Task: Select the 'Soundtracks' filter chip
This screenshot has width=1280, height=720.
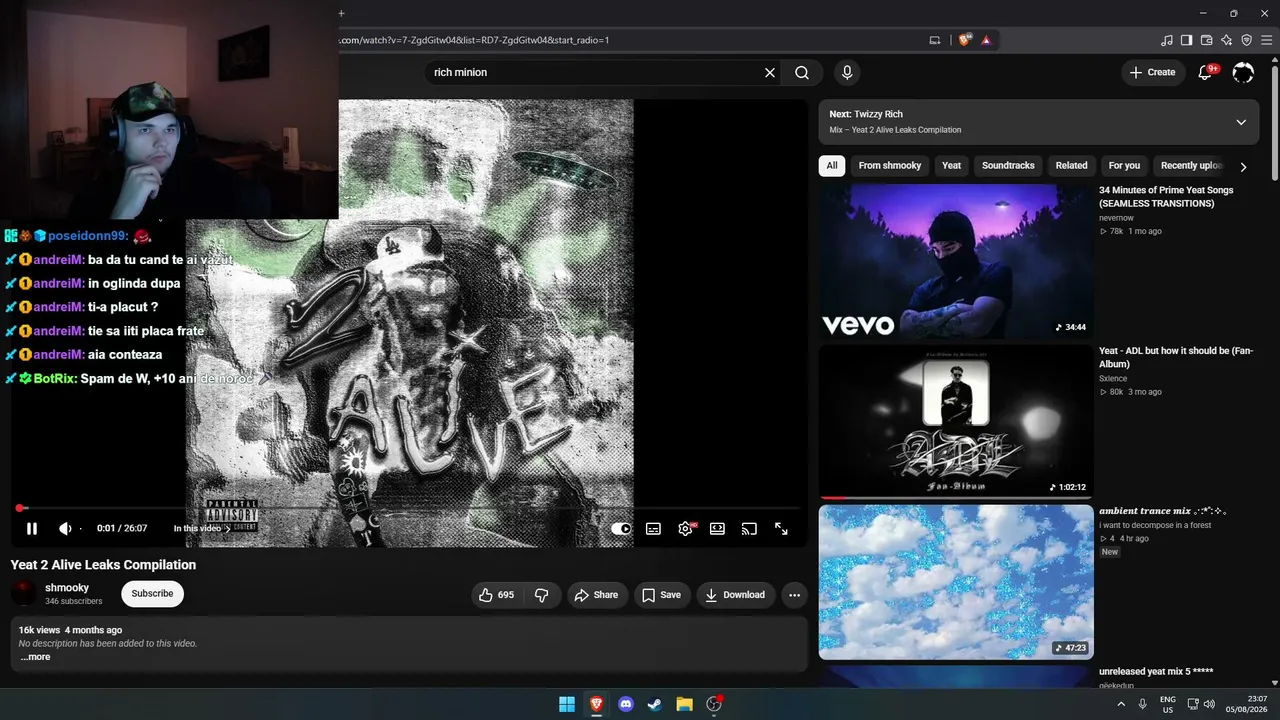Action: pyautogui.click(x=1008, y=166)
